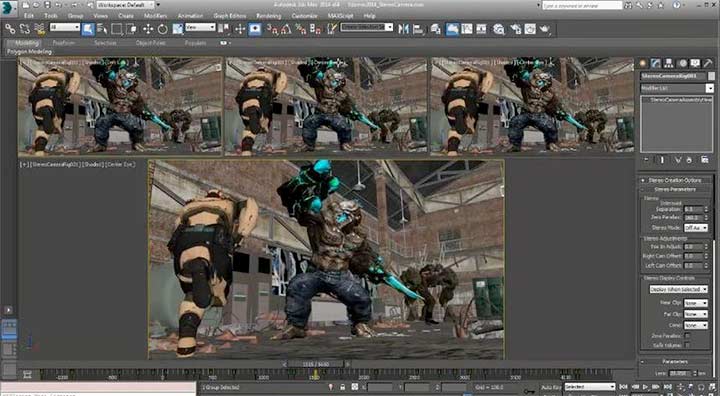Viewport: 720px width, 396px height.
Task: Open the Layer Manager
Action: point(436,29)
